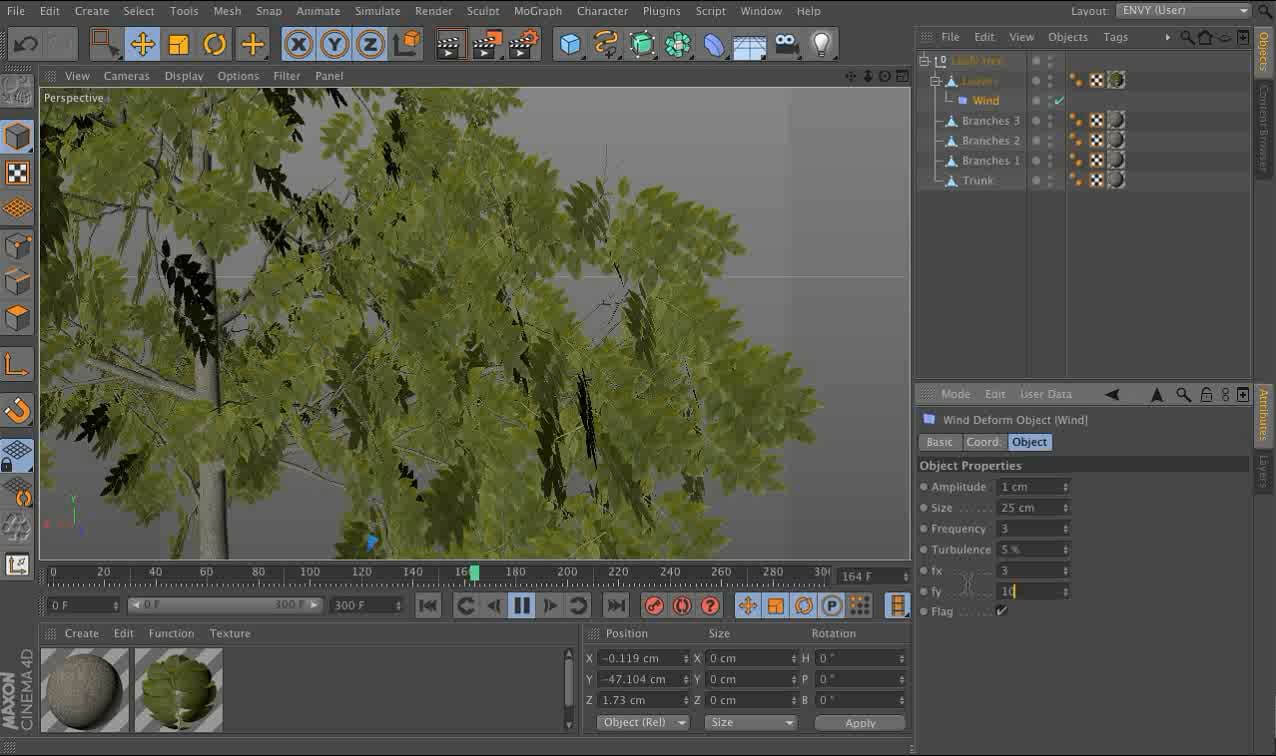This screenshot has width=1276, height=756.
Task: Pause the animation playback
Action: [521, 605]
